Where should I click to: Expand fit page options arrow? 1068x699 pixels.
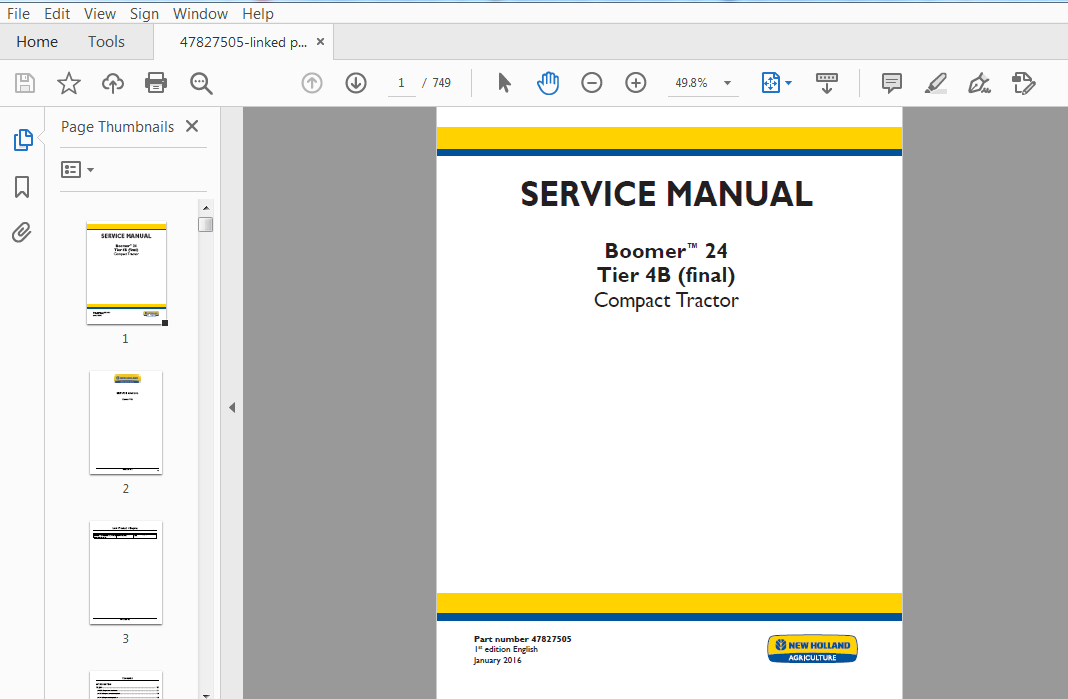789,83
